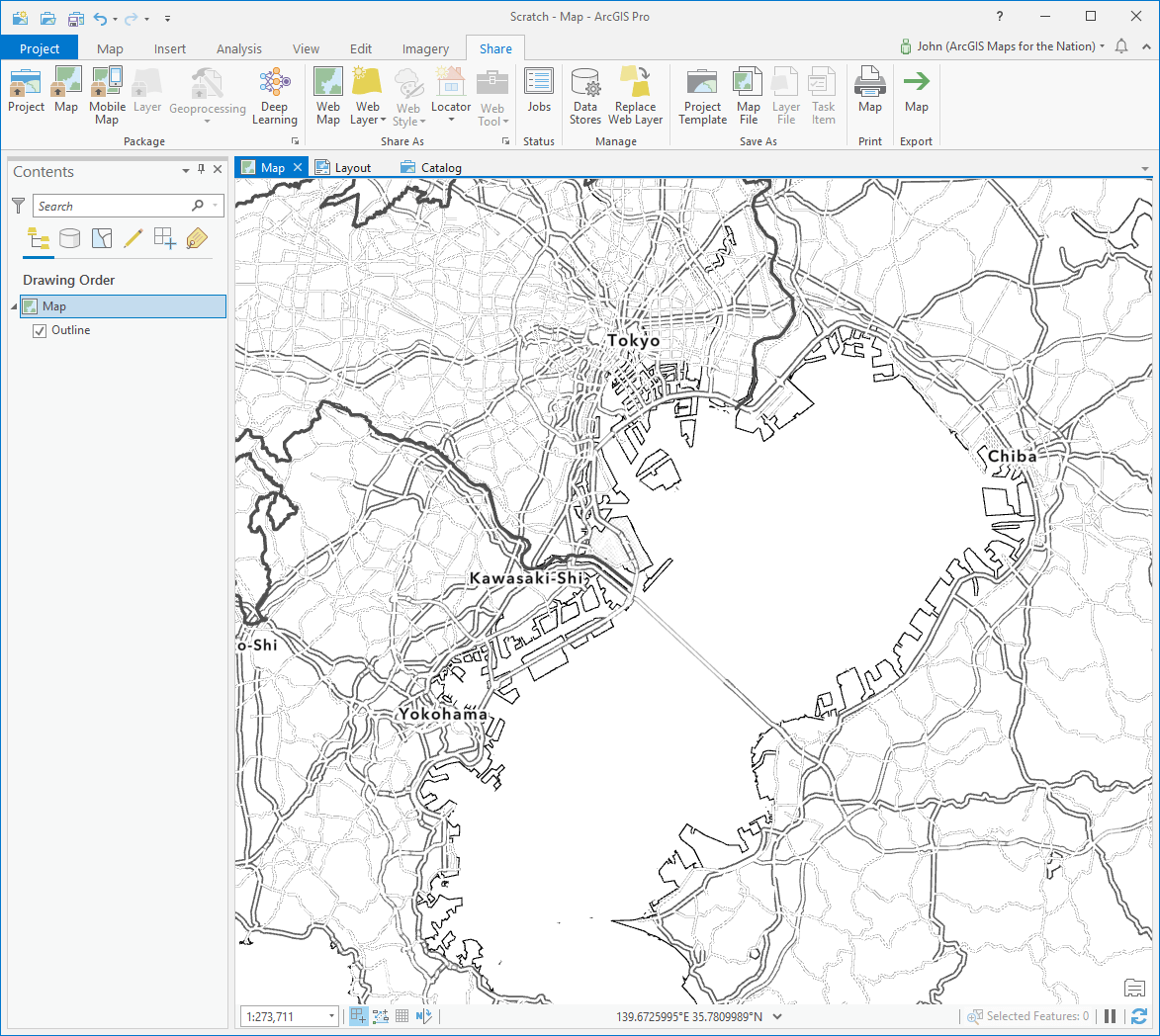Refresh the map view
The width and height of the screenshot is (1160, 1036).
coord(1139,1016)
